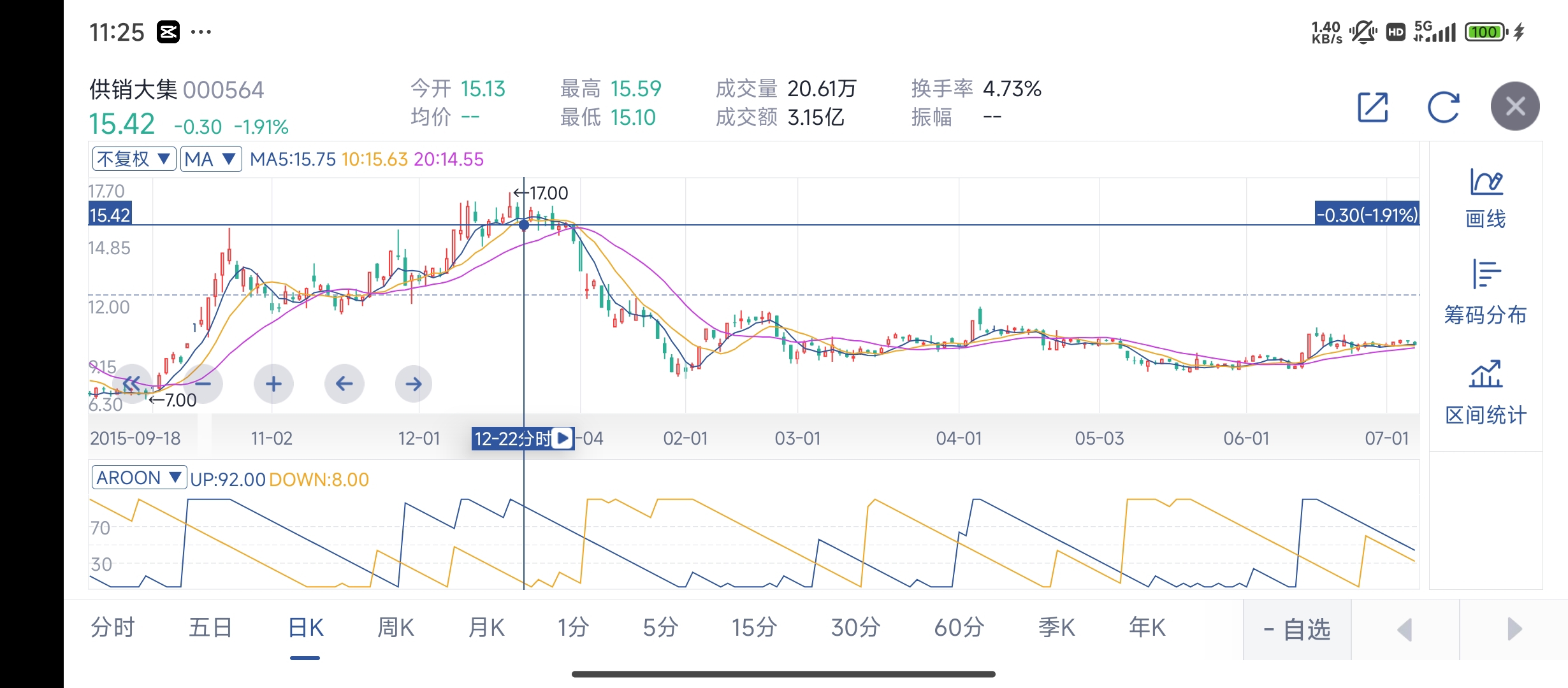This screenshot has height=688, width=1568.
Task: Open the MA indicator dropdown
Action: coord(210,159)
